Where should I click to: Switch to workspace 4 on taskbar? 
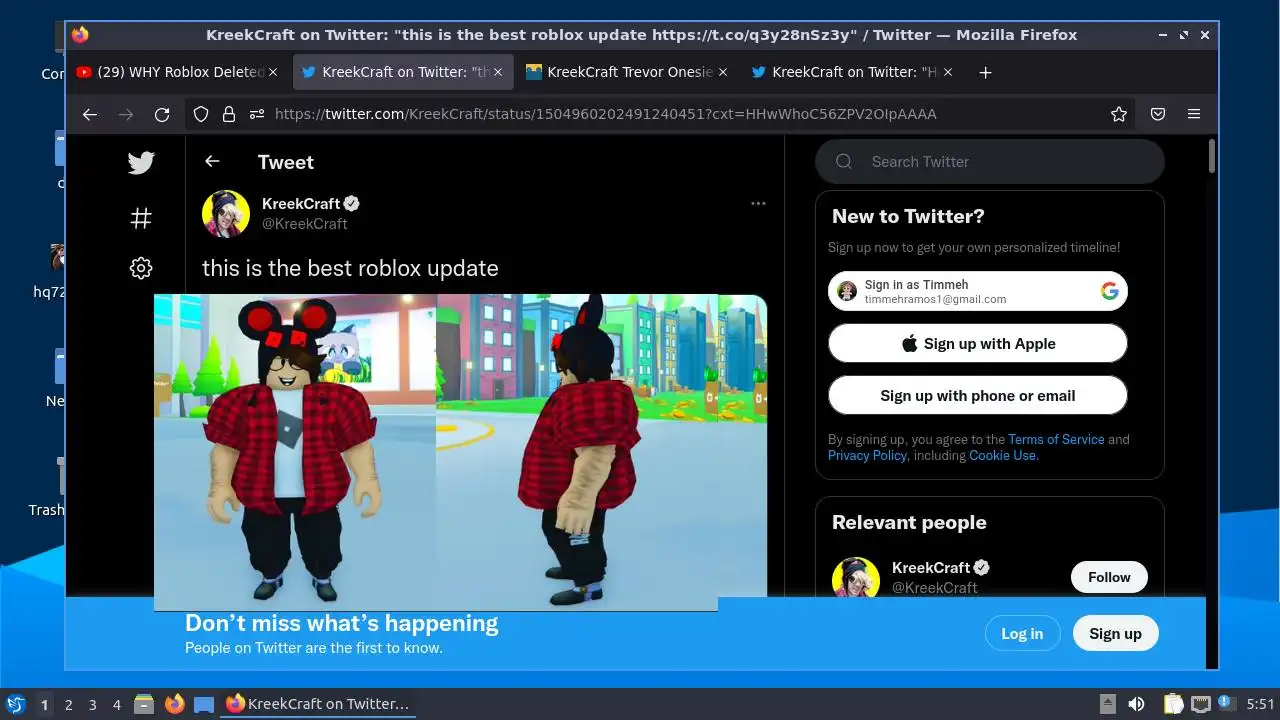coord(116,705)
